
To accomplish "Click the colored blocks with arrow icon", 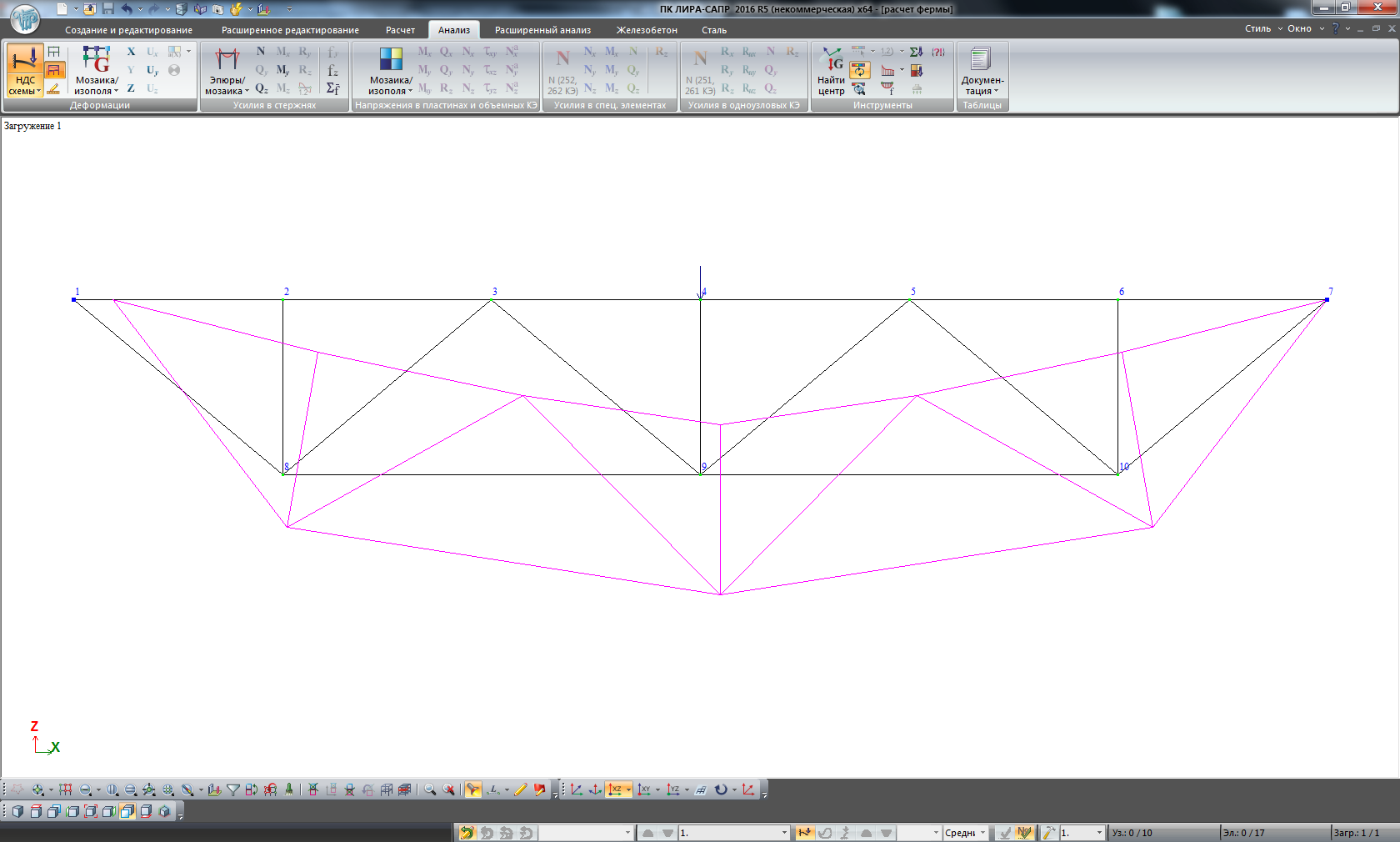I will [x=917, y=70].
